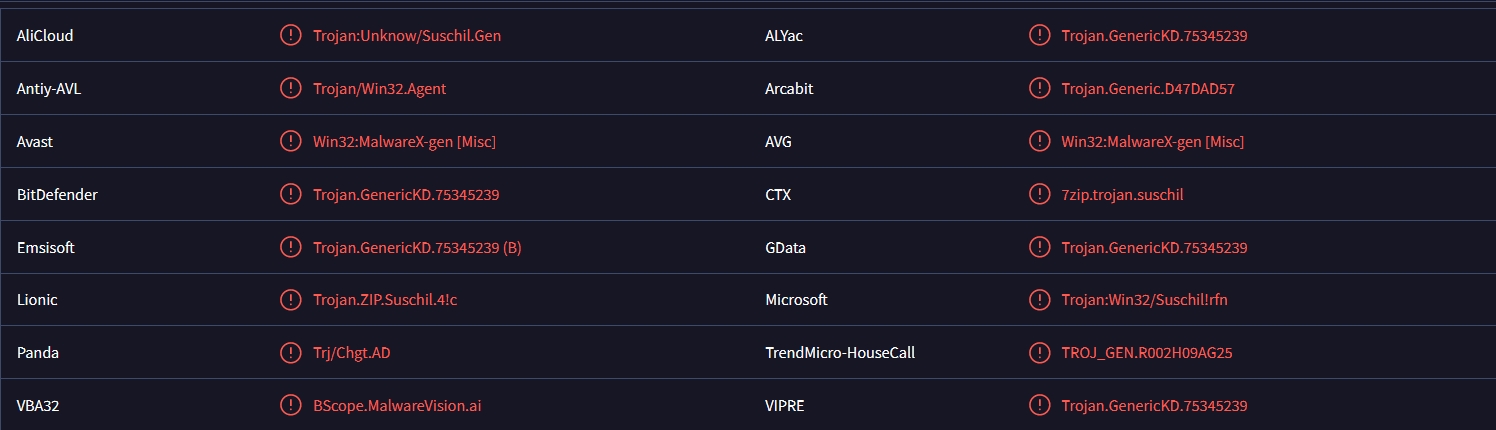The height and width of the screenshot is (430, 1496).
Task: Click the alert icon beside Emsisoft detection
Action: click(290, 248)
